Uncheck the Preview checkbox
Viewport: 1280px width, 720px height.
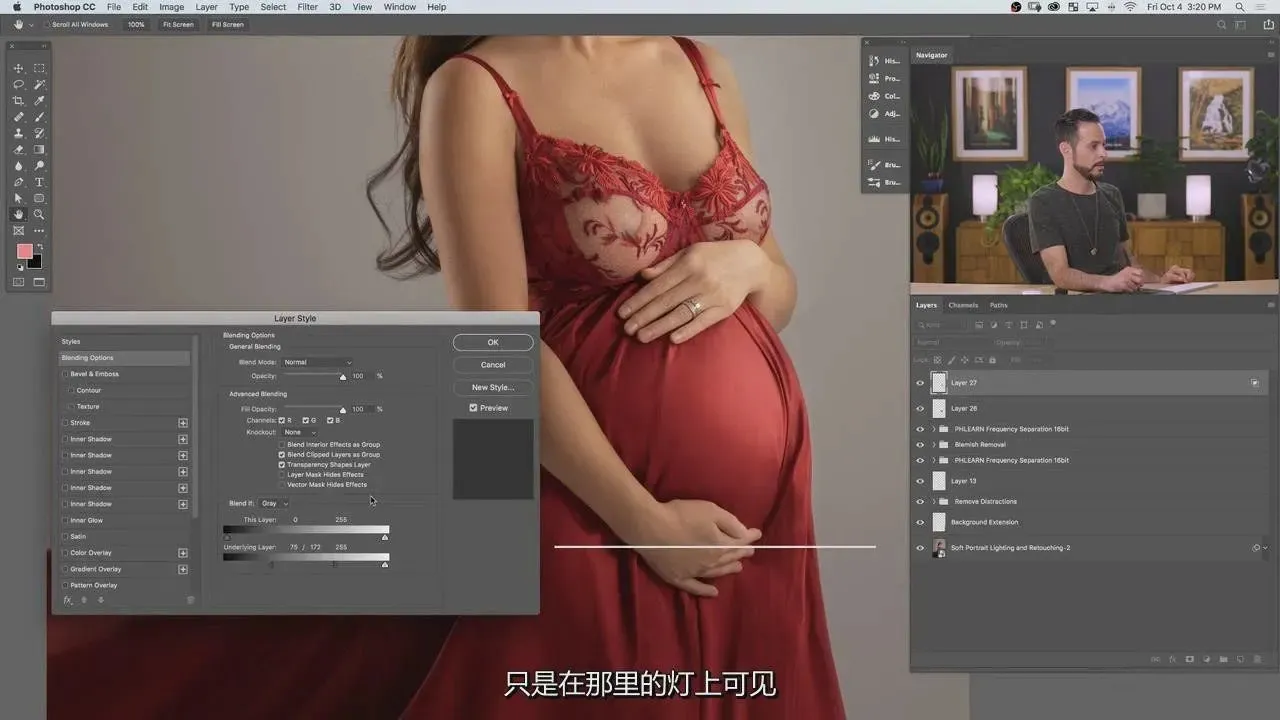tap(473, 408)
